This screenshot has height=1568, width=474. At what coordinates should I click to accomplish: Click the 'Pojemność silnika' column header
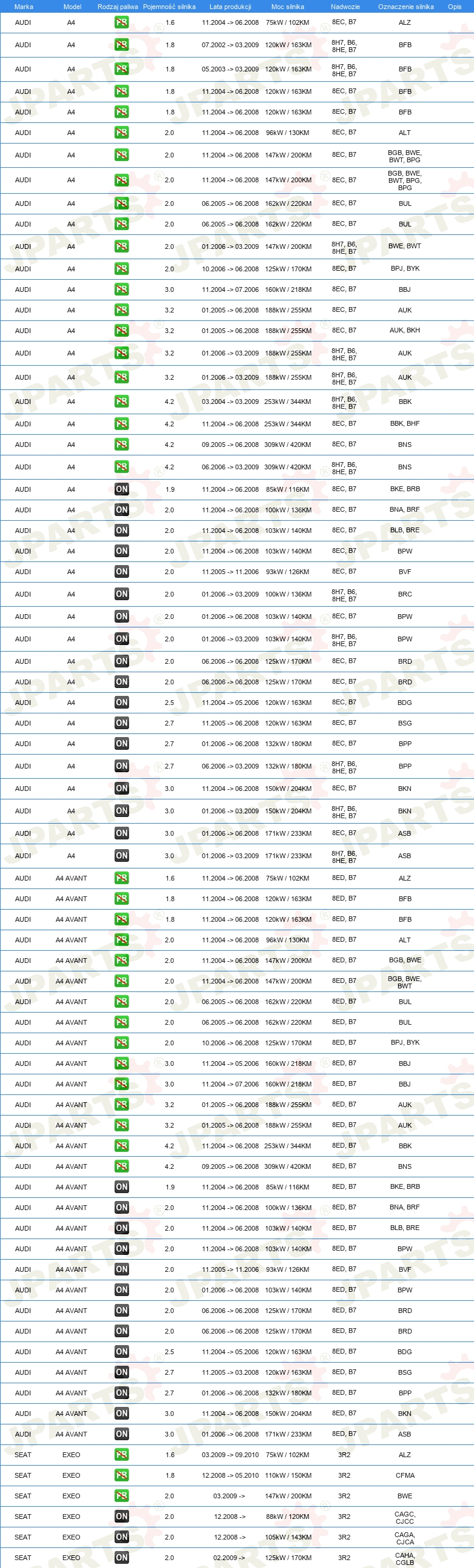[x=169, y=7]
